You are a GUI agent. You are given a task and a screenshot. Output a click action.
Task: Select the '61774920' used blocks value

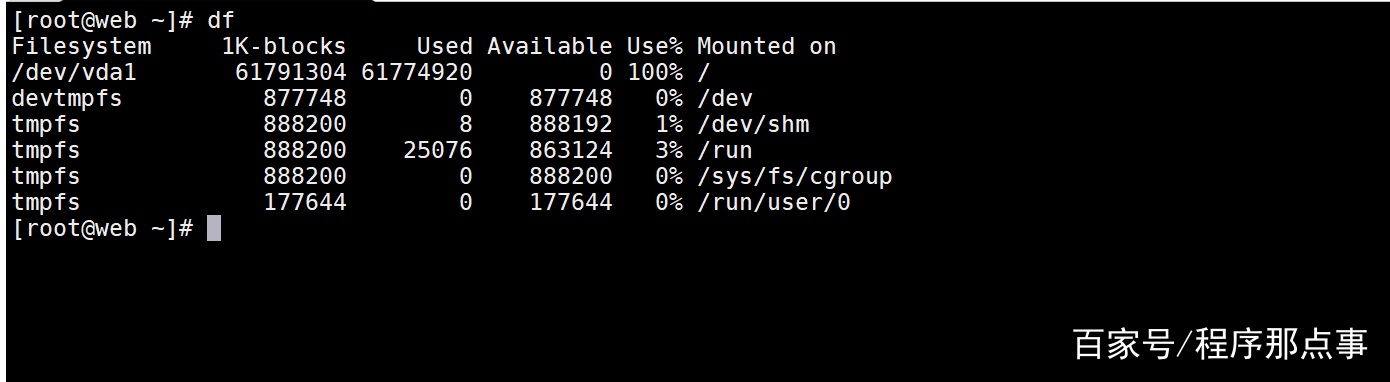point(417,72)
